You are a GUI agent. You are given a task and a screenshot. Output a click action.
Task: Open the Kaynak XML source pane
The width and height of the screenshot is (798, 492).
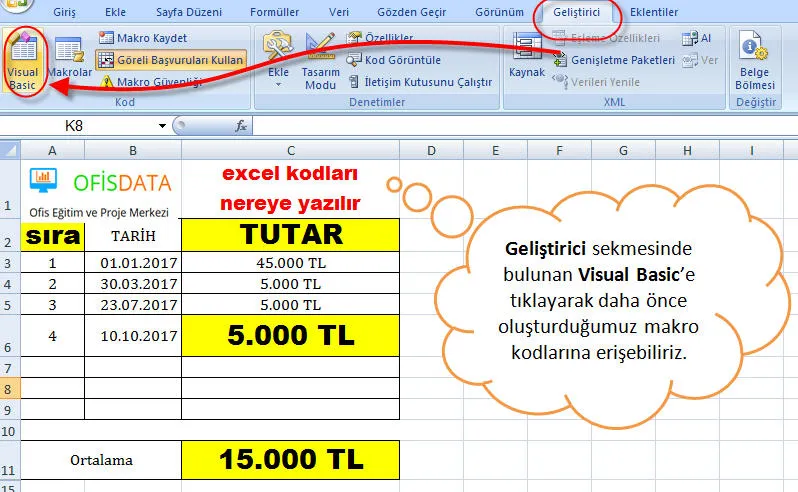pos(526,56)
